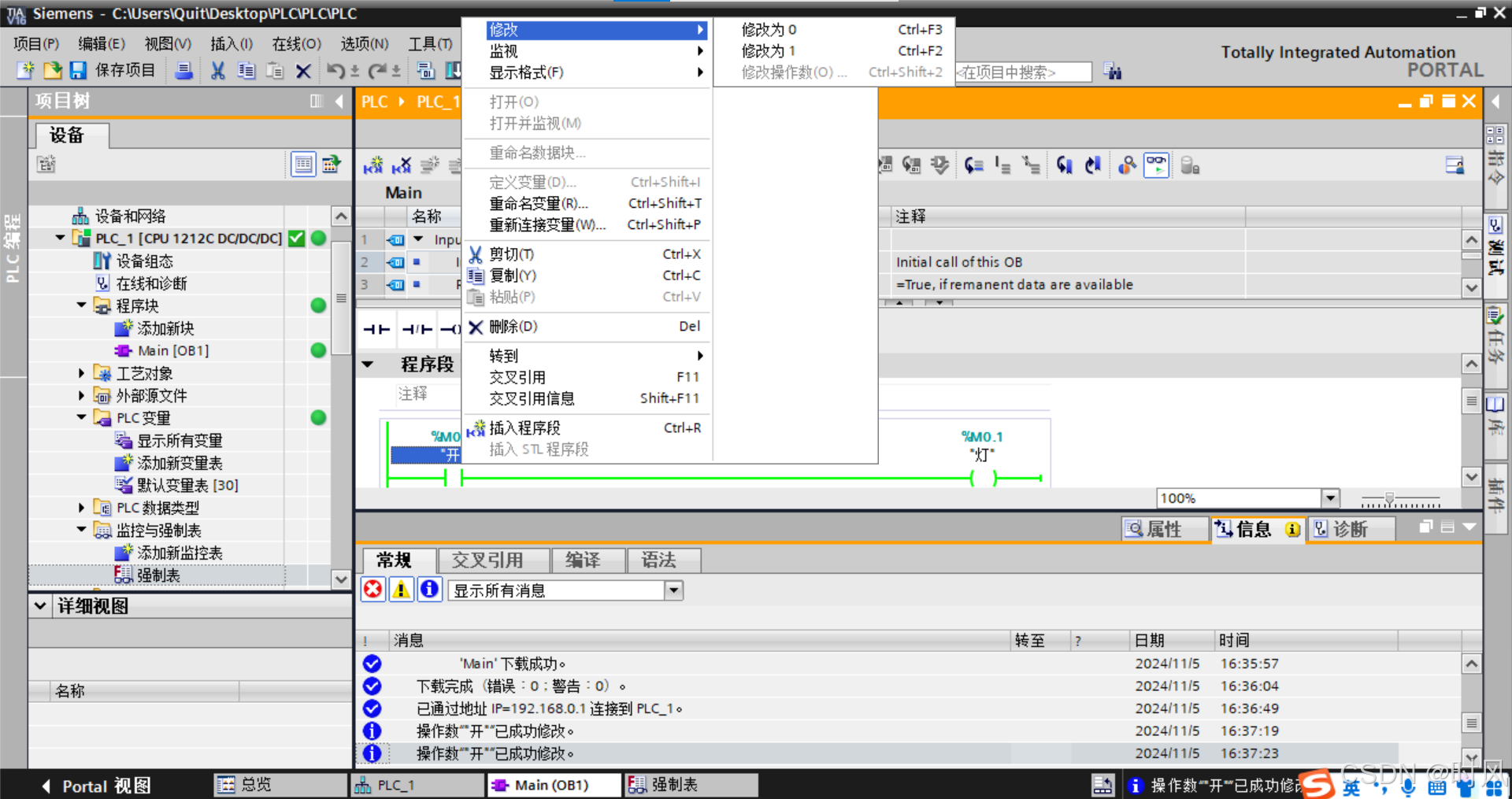This screenshot has width=1512, height=799.
Task: Collapse the 详细视图 section
Action: 41,605
